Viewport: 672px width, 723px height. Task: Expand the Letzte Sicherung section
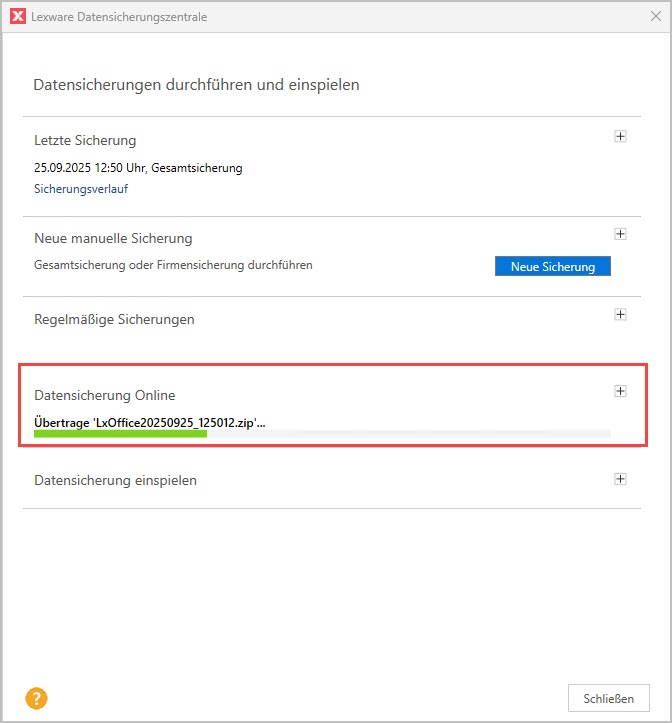click(x=620, y=137)
